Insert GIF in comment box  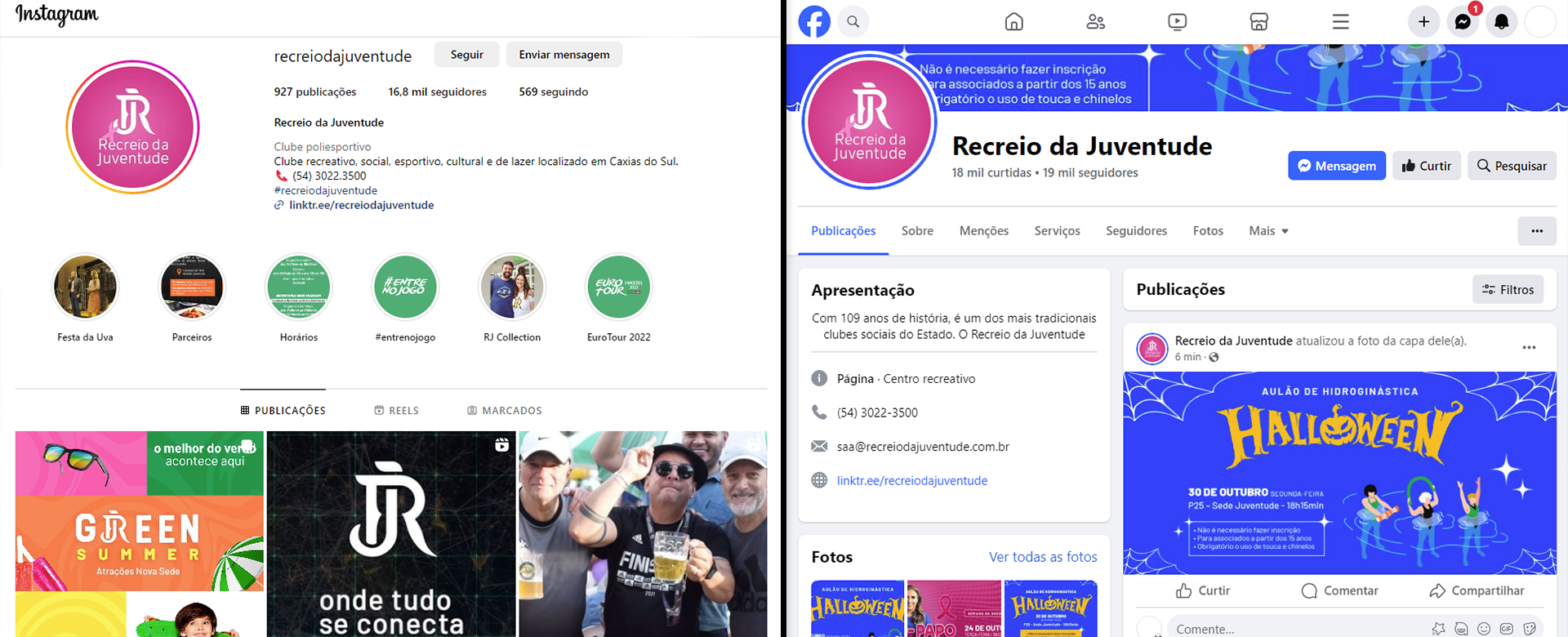point(1507,629)
